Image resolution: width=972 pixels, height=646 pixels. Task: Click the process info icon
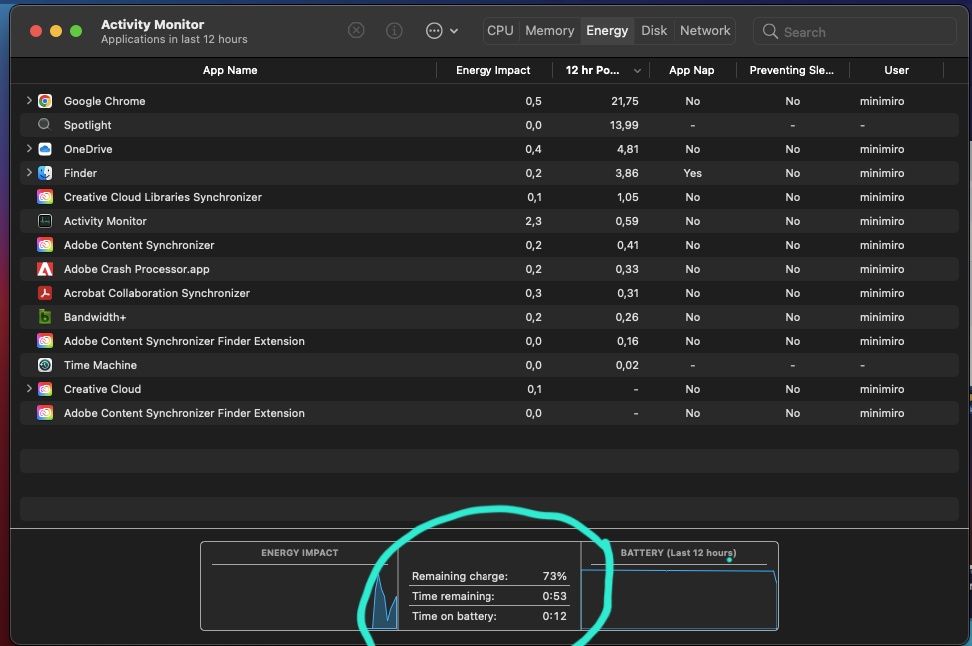pyautogui.click(x=394, y=31)
